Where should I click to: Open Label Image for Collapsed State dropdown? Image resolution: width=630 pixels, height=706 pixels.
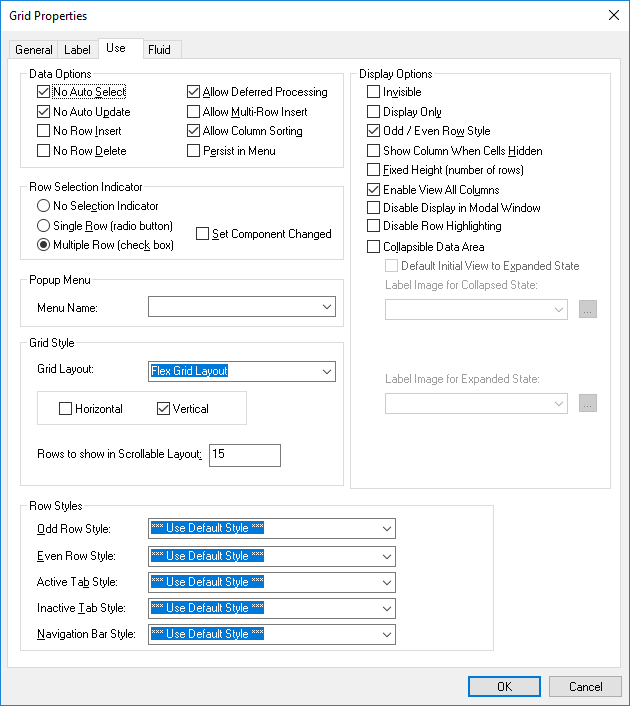[x=476, y=310]
